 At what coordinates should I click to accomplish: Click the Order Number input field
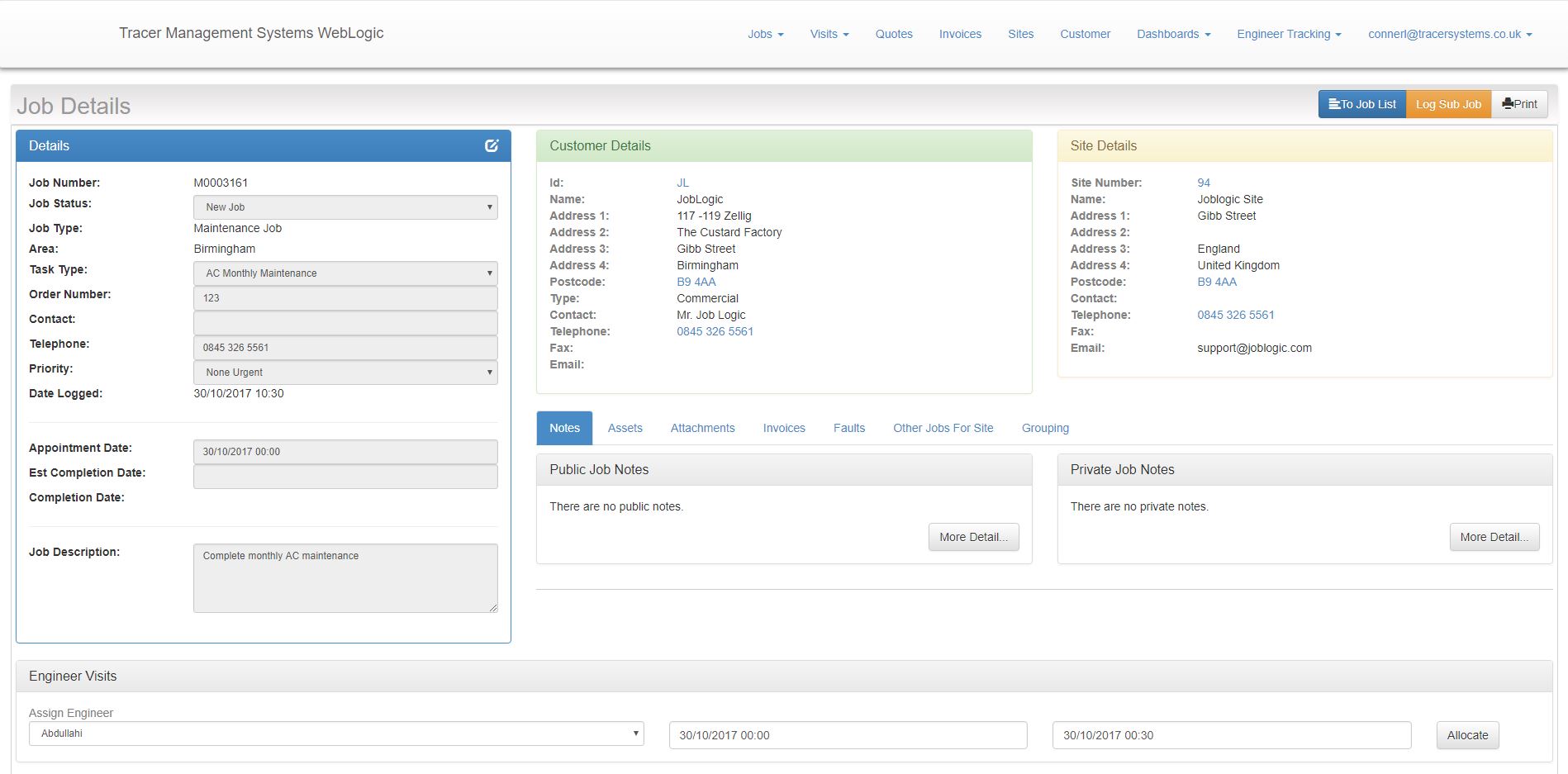pos(345,298)
